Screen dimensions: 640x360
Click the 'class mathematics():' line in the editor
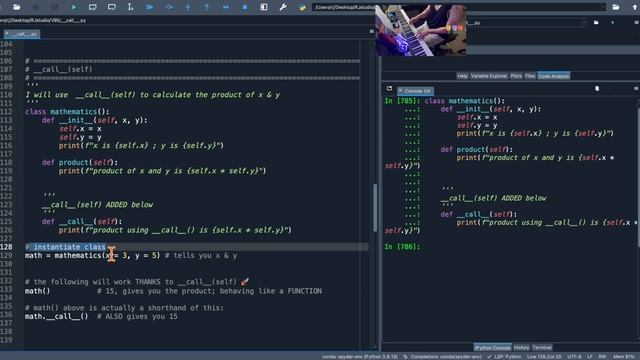point(67,111)
